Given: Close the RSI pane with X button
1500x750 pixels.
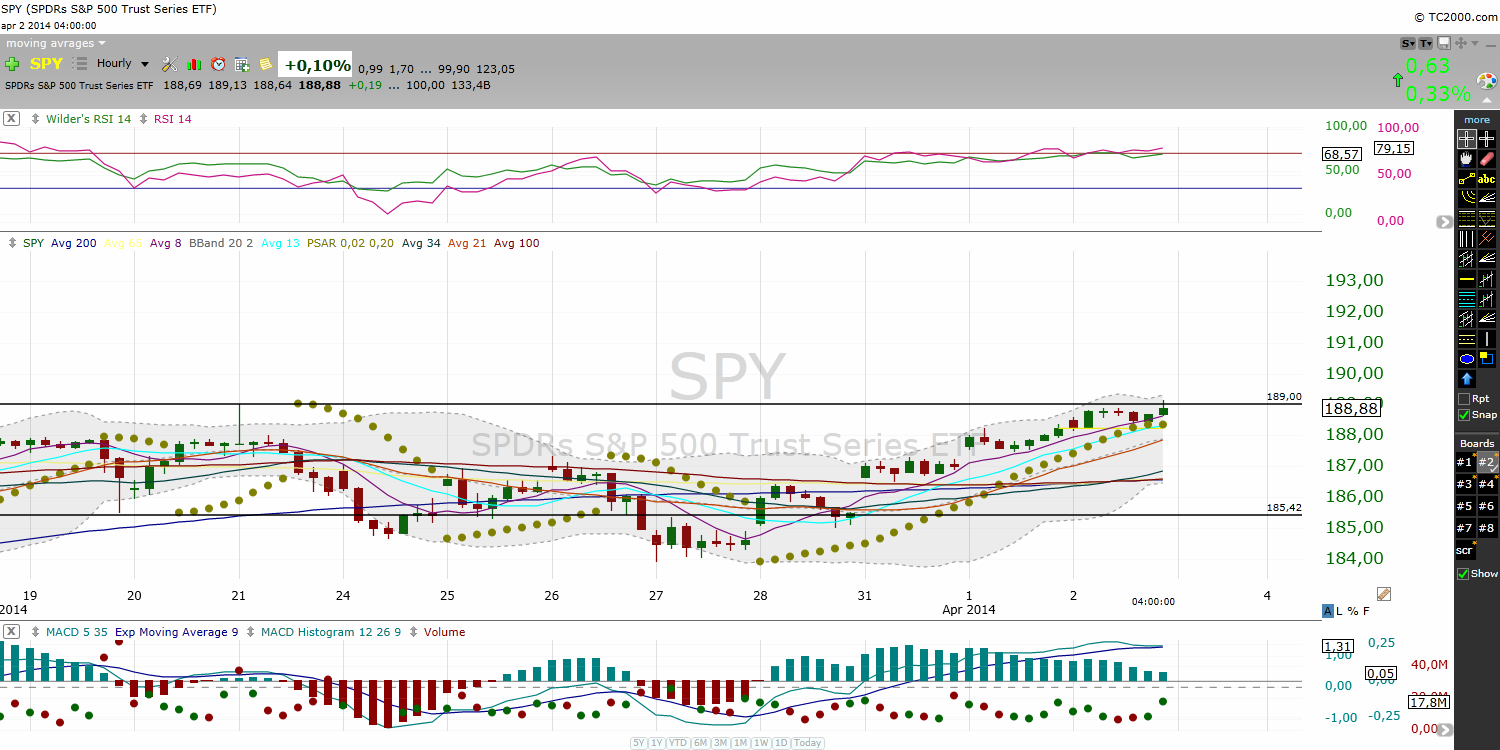Looking at the screenshot, I should pyautogui.click(x=11, y=118).
